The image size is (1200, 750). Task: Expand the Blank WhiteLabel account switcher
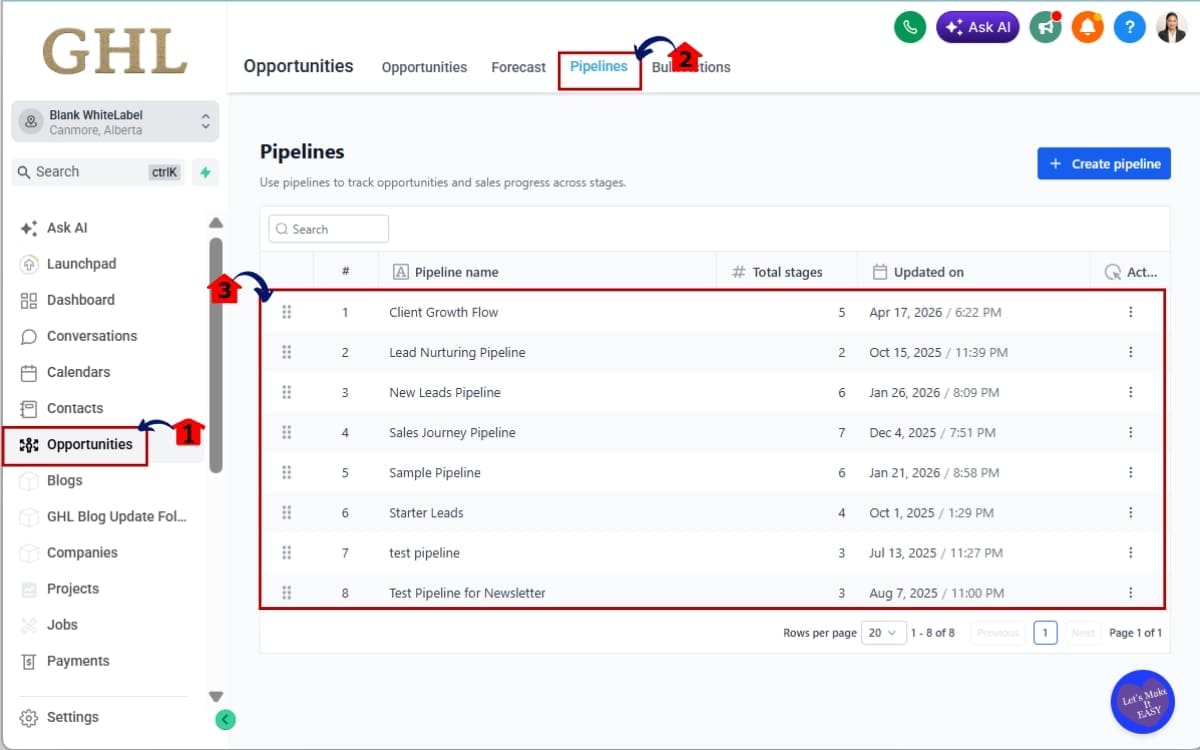[115, 122]
